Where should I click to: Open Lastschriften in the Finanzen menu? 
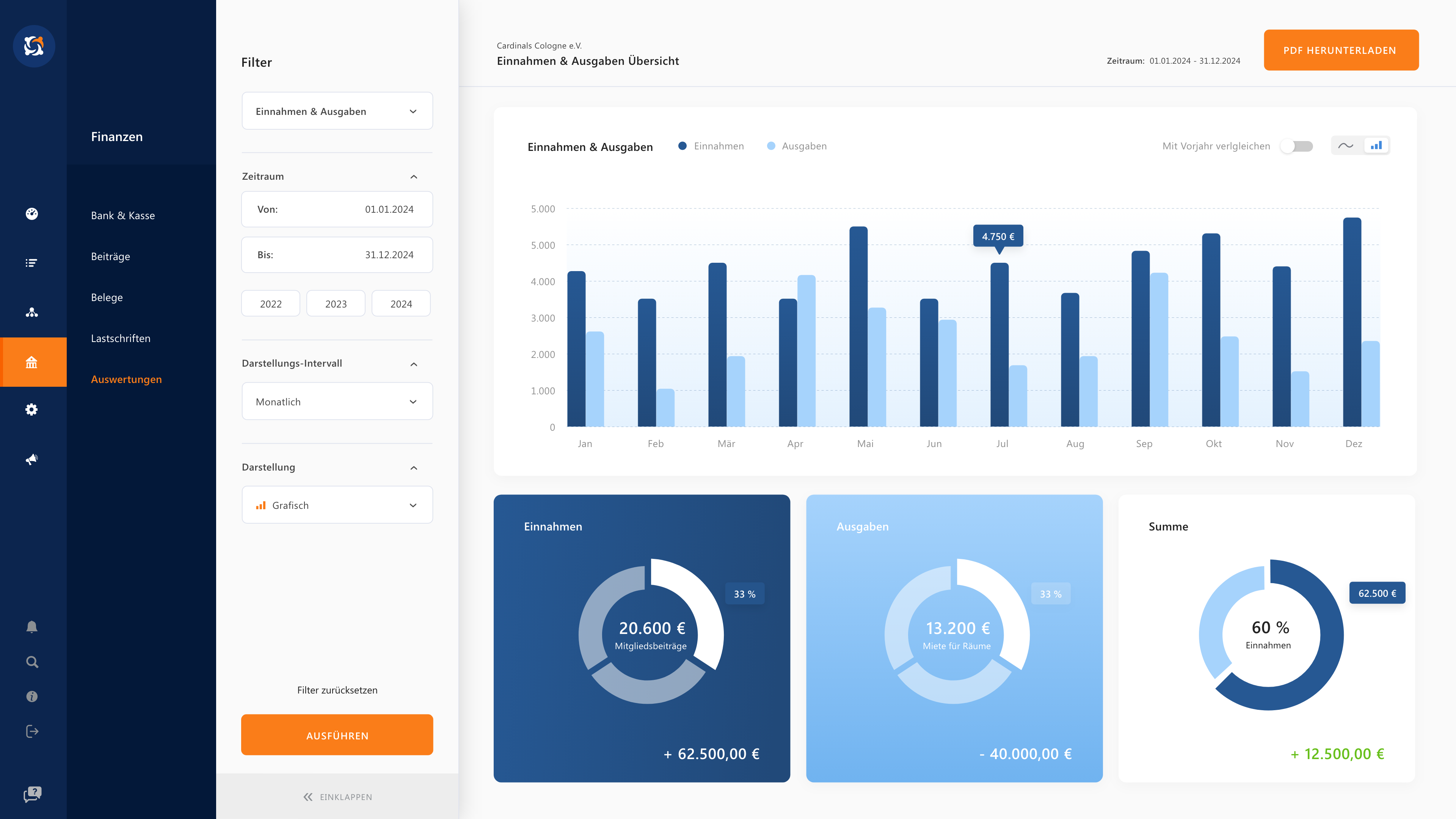pos(121,339)
